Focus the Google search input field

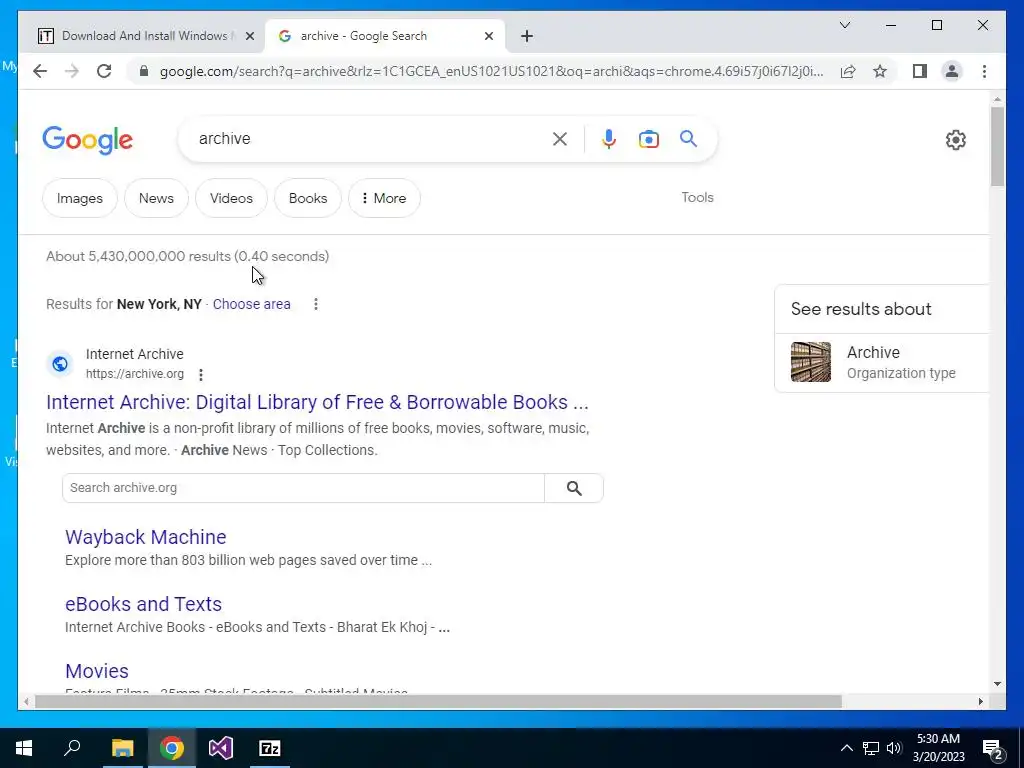tap(369, 138)
